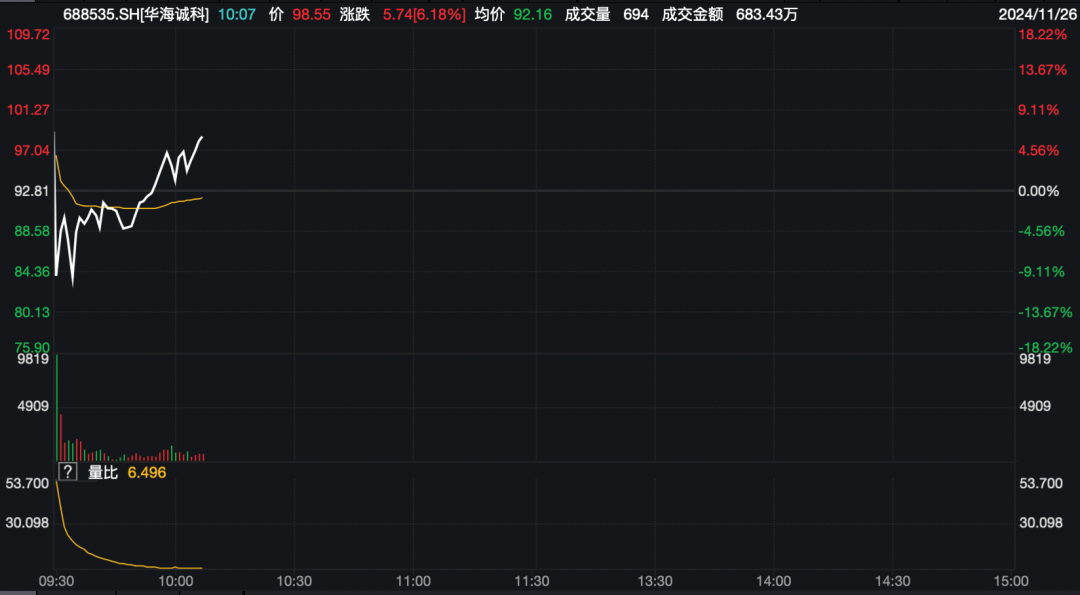Click the change value 5.74[6.18%]
Viewport: 1080px width, 595px height.
click(x=424, y=14)
